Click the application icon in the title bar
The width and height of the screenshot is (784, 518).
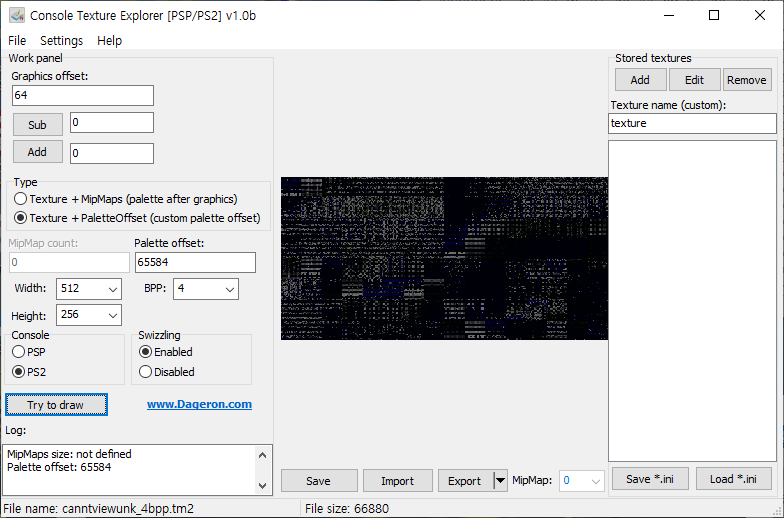click(17, 16)
